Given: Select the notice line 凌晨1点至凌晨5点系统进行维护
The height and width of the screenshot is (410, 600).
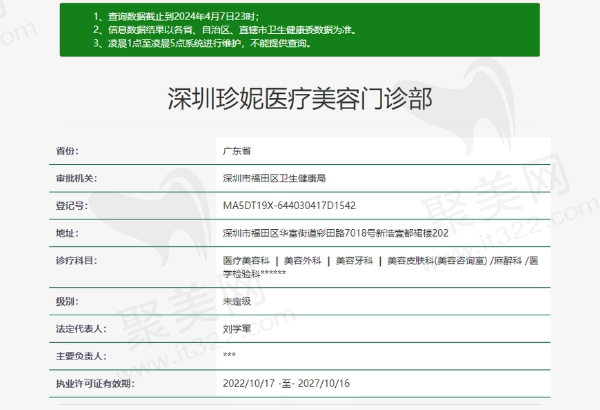Looking at the screenshot, I should [202, 43].
